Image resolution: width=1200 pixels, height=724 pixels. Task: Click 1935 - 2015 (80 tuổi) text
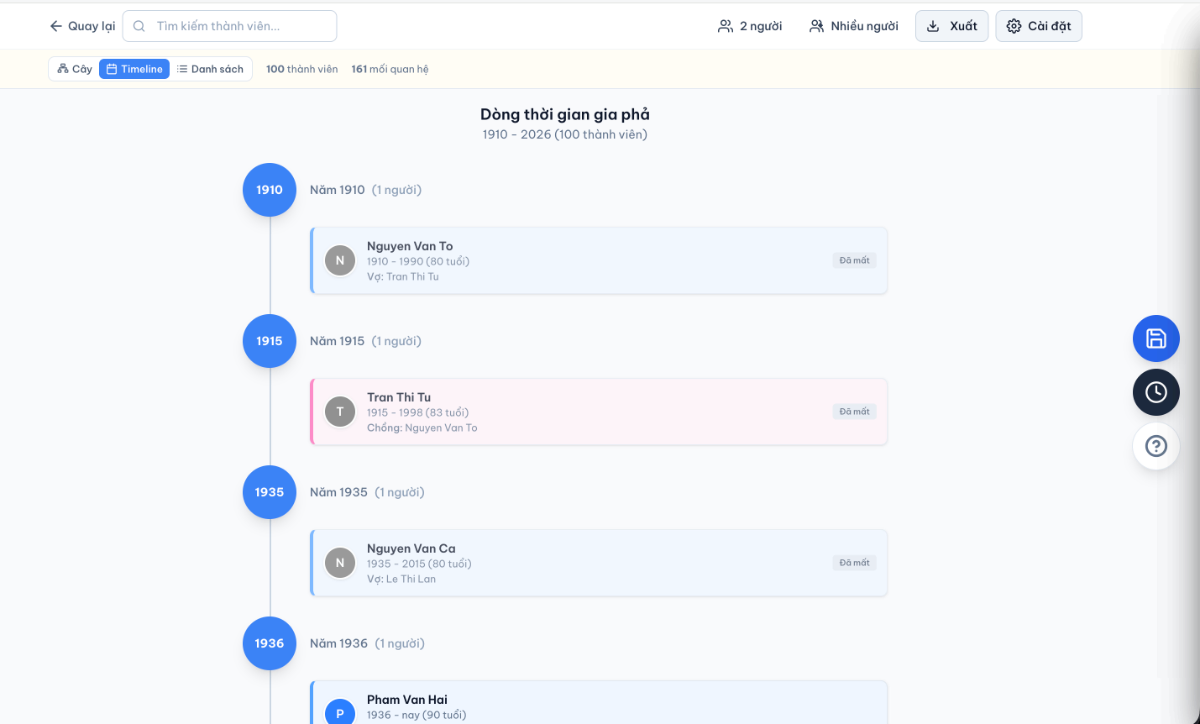[x=419, y=564]
